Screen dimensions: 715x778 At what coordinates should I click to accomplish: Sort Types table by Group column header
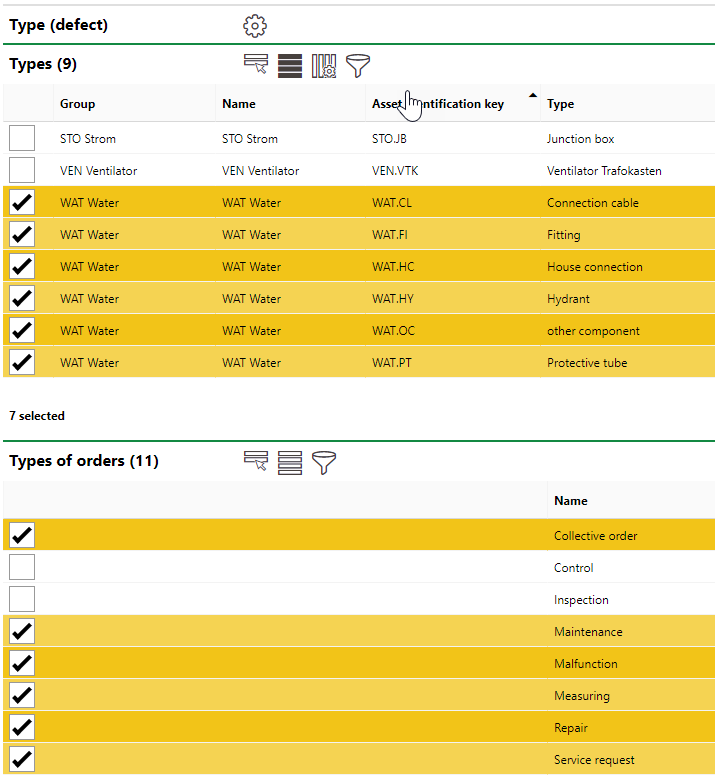point(78,104)
